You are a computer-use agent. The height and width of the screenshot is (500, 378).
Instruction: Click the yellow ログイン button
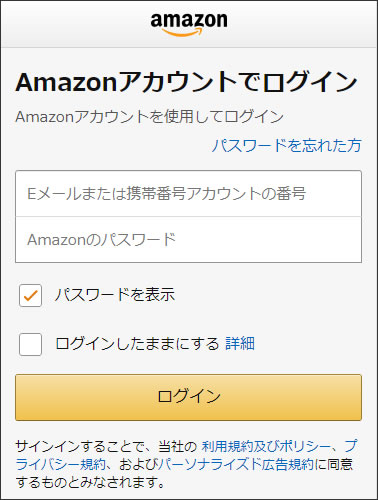point(188,397)
